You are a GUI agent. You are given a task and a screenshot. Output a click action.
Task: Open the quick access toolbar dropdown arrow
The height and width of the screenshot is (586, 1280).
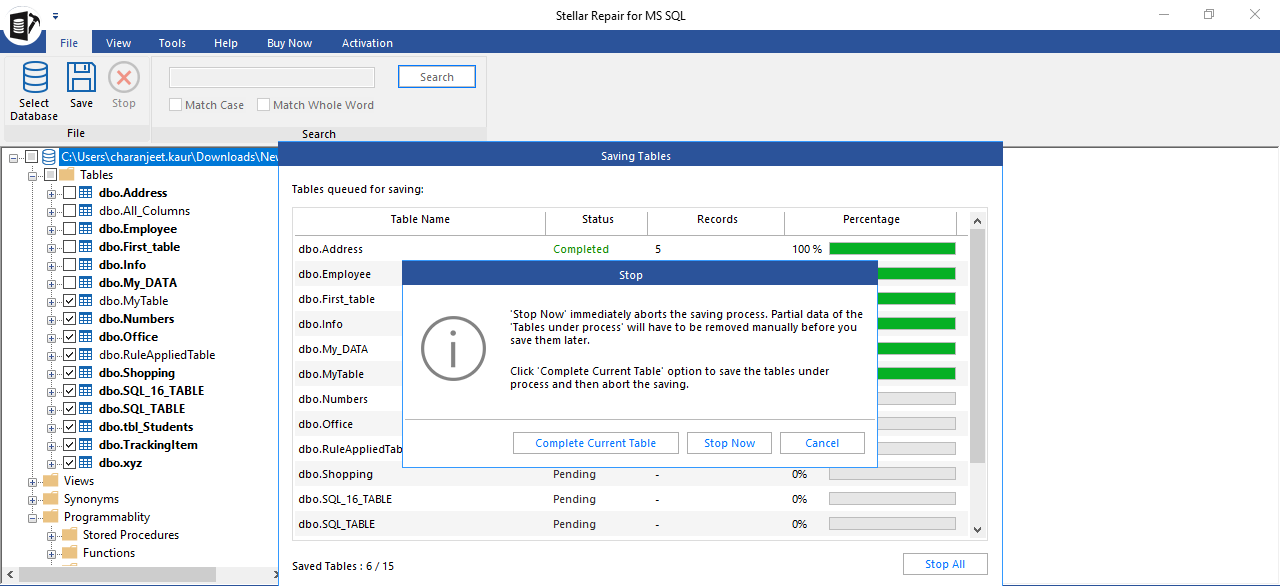[x=55, y=16]
